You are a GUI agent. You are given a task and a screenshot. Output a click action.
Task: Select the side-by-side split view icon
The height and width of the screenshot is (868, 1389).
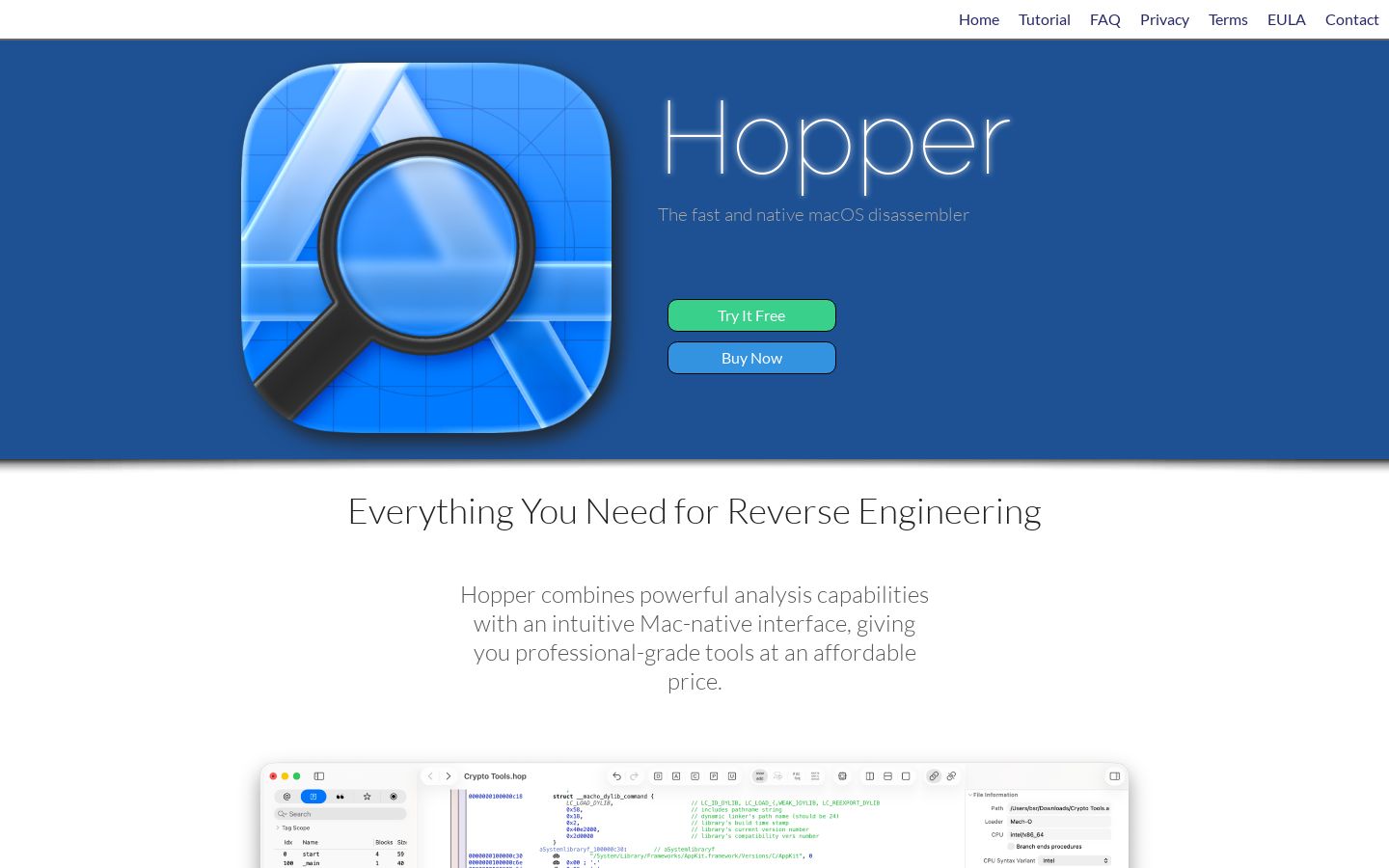click(870, 775)
